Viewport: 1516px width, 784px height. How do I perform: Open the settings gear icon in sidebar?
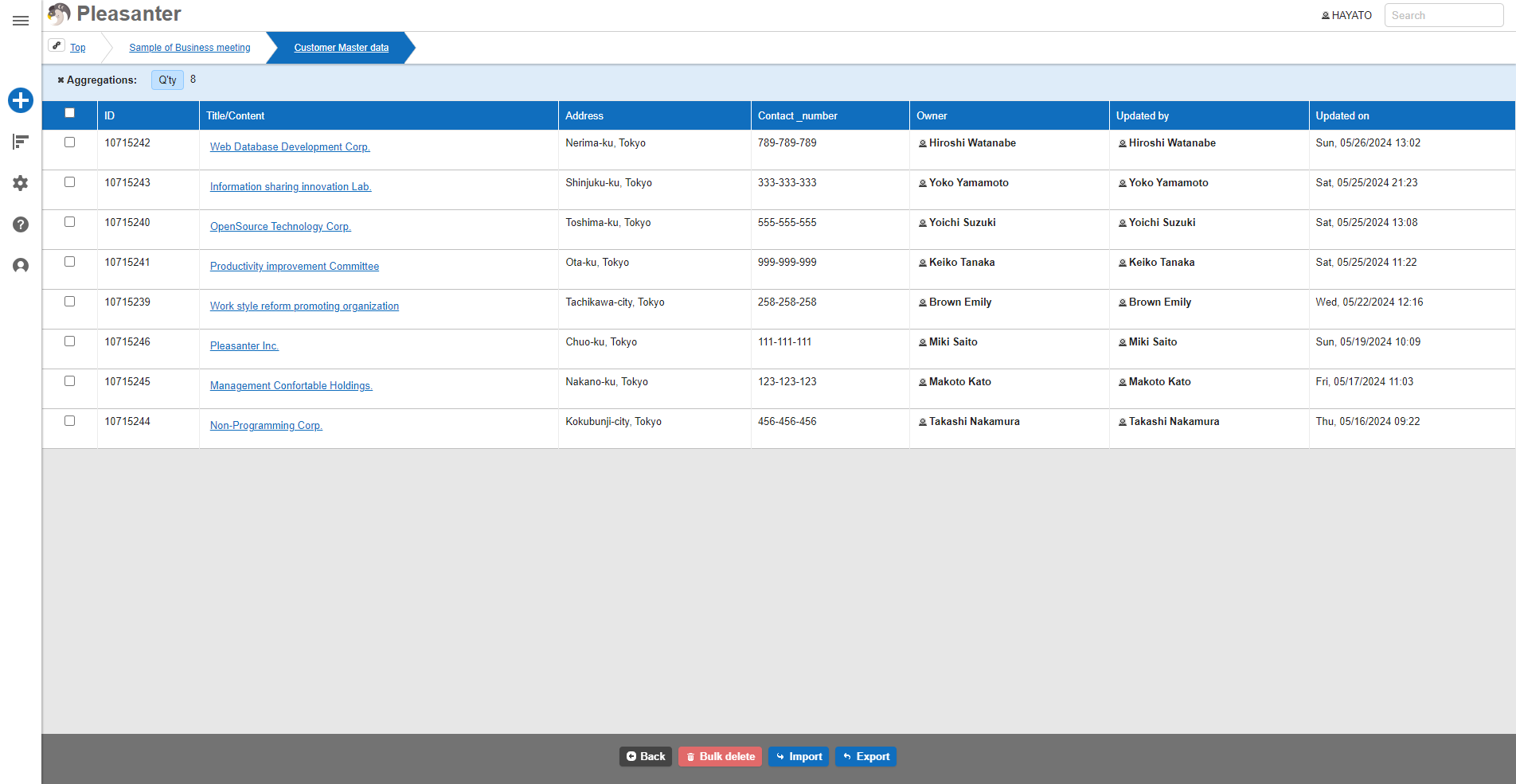click(21, 183)
